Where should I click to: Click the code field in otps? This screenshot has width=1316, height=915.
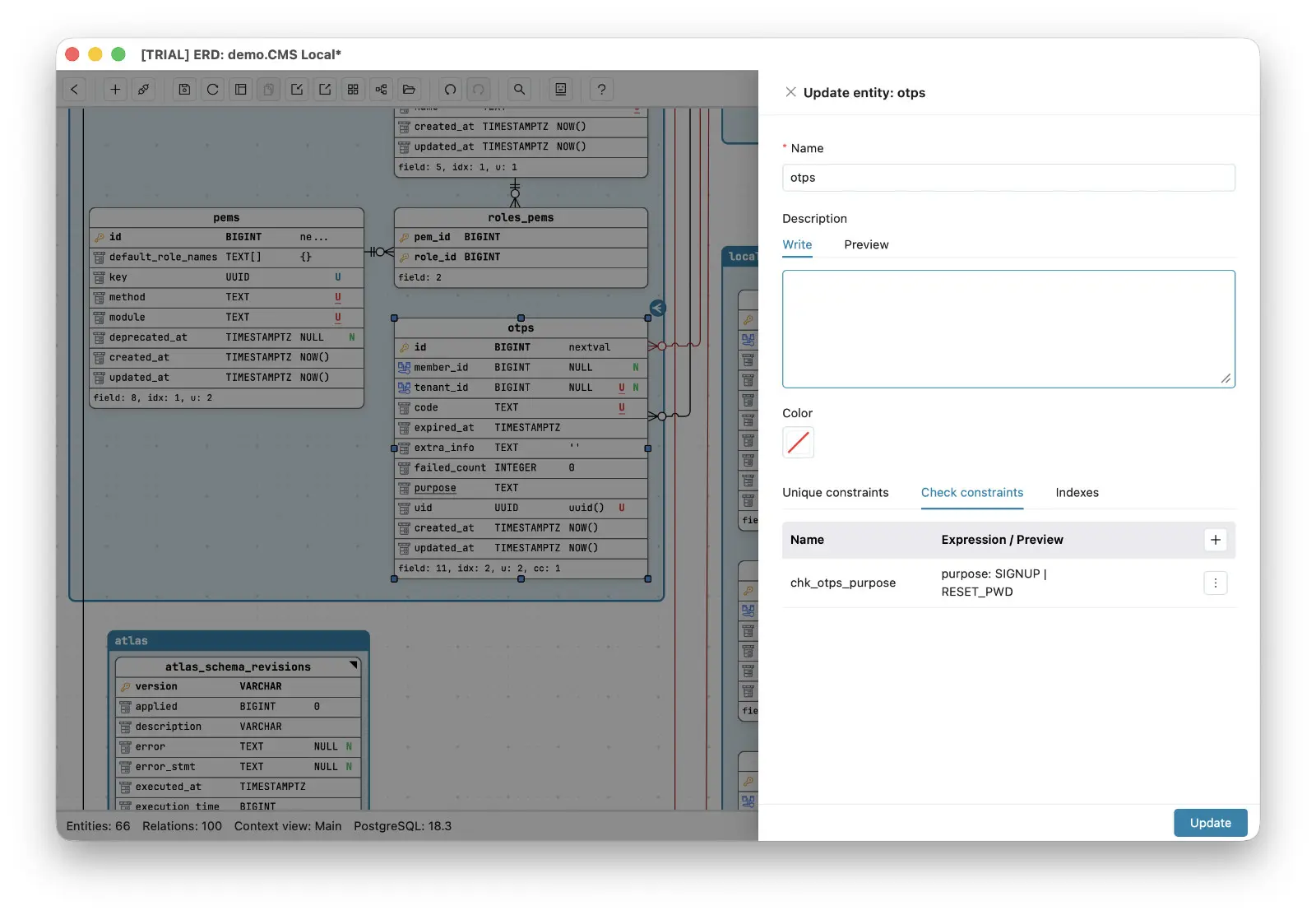click(x=521, y=407)
